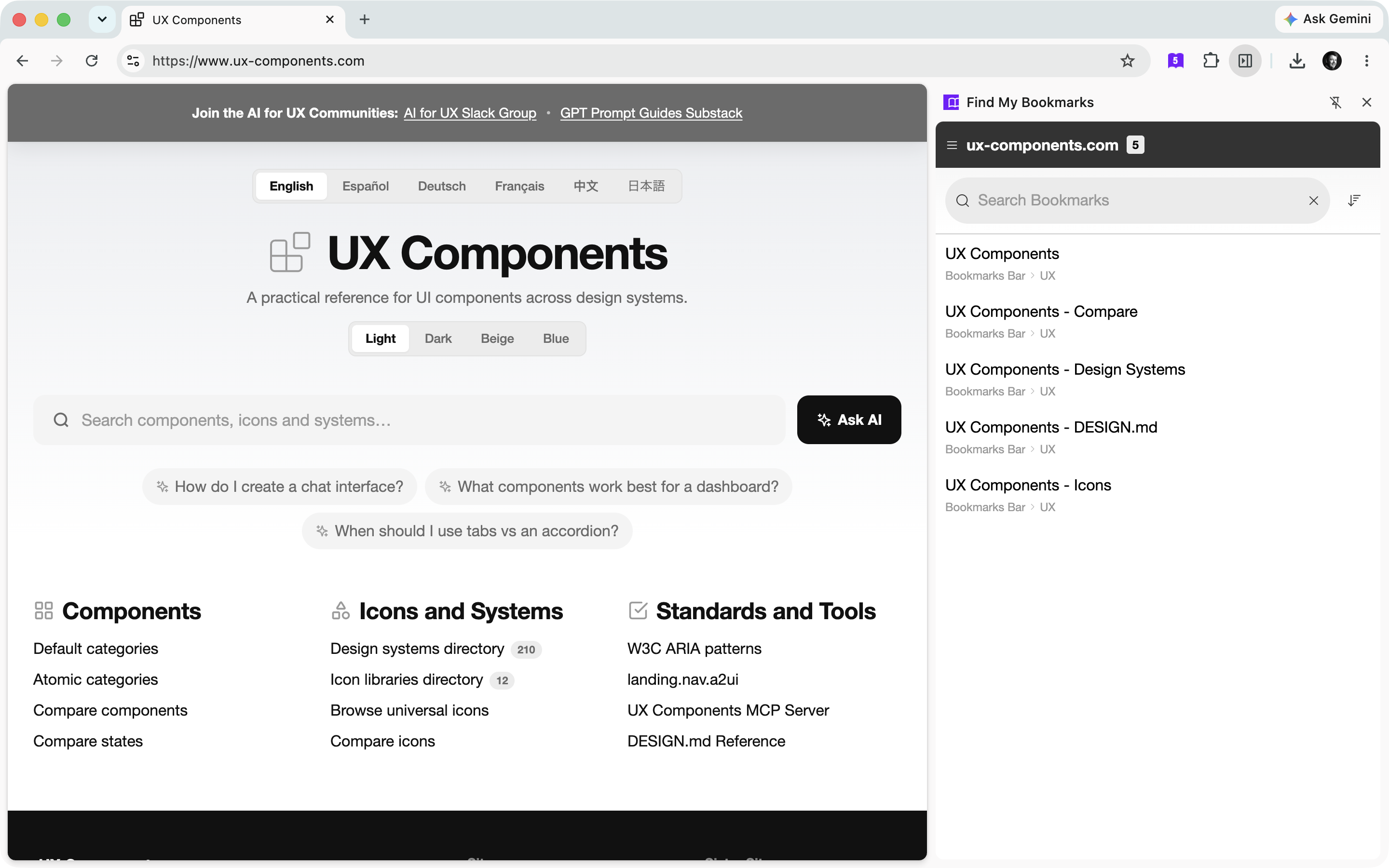Open the Compare states link
This screenshot has height=868, width=1389.
[x=88, y=742]
